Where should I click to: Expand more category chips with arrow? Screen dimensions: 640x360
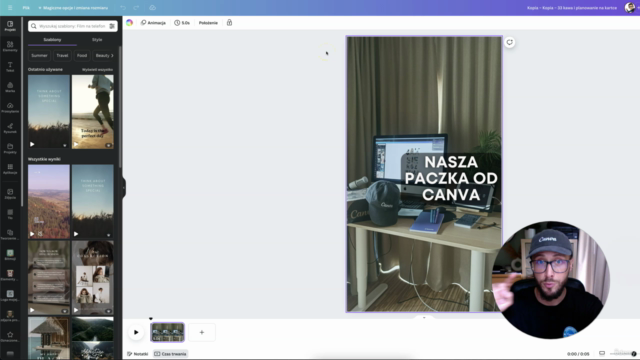112,56
